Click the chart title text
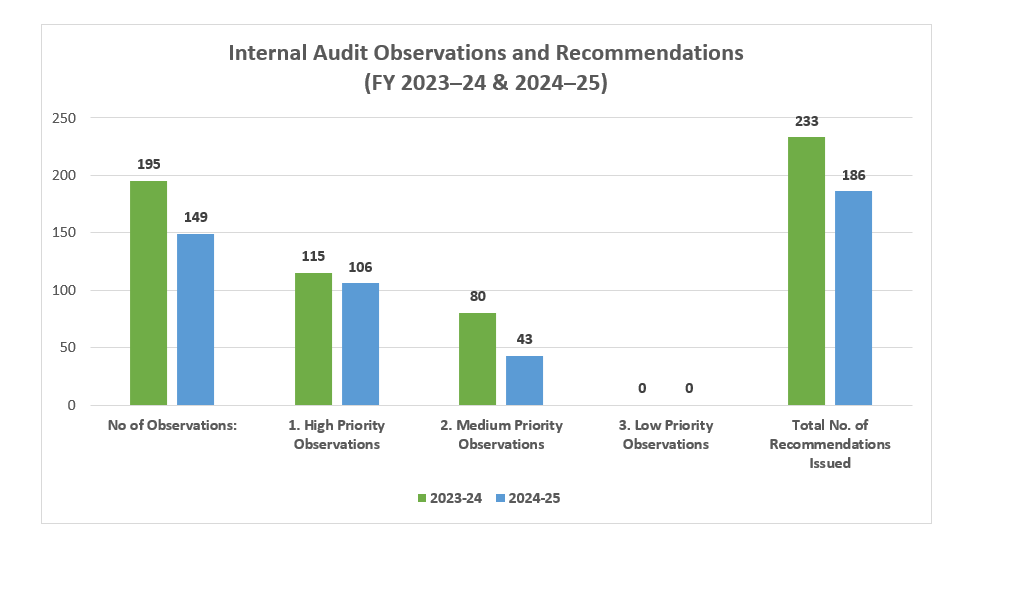 tap(486, 67)
